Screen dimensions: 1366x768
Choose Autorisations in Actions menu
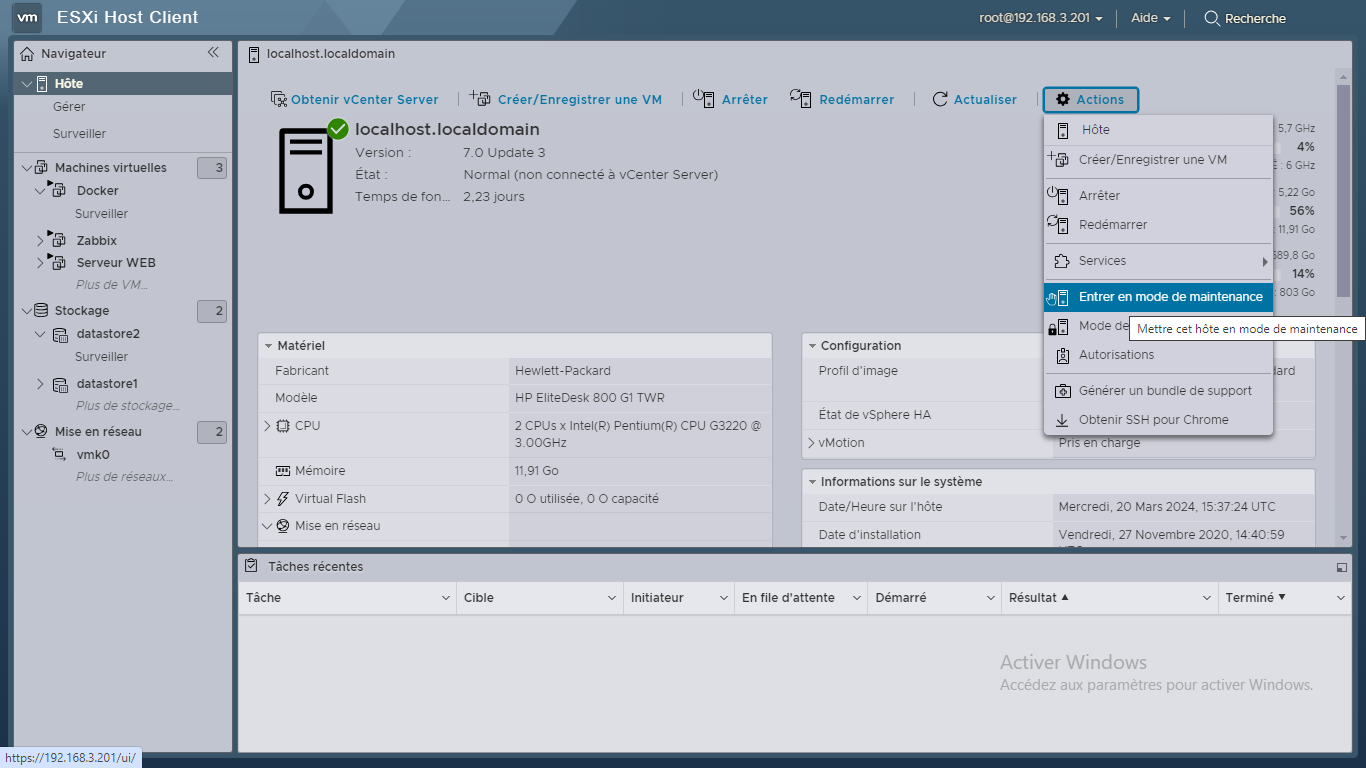(1158, 355)
